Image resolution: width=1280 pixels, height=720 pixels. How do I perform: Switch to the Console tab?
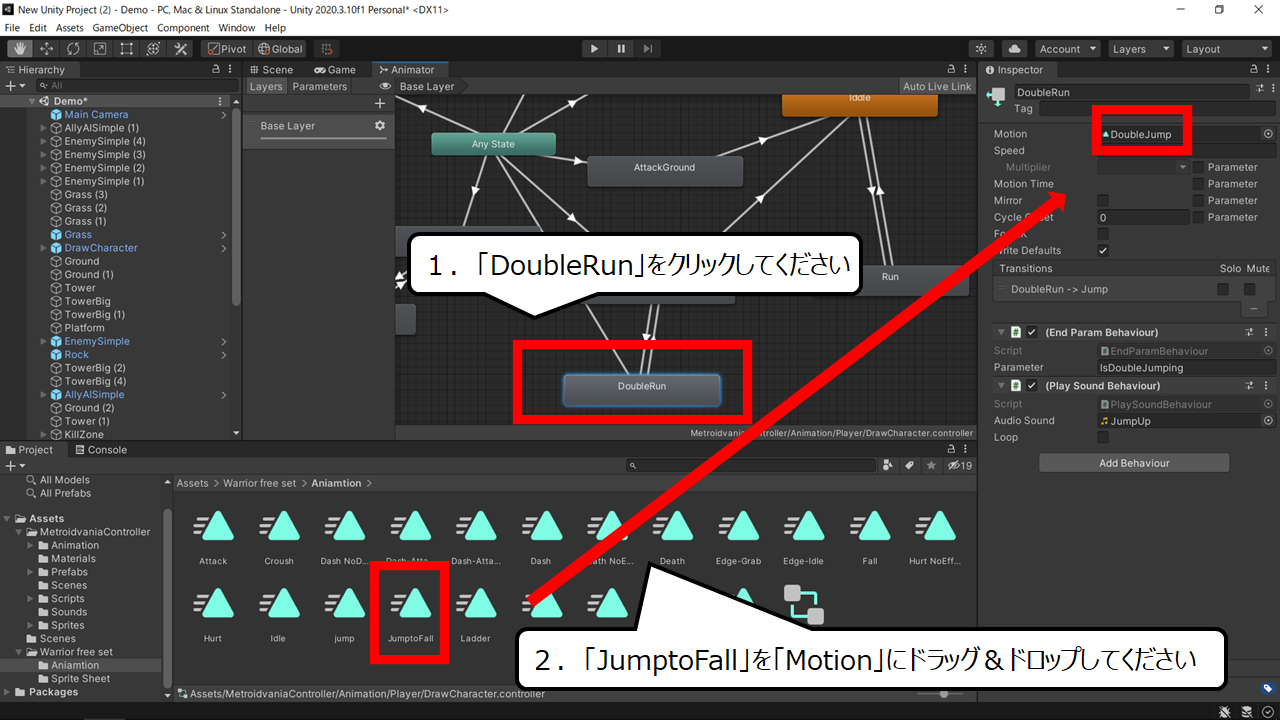(100, 450)
